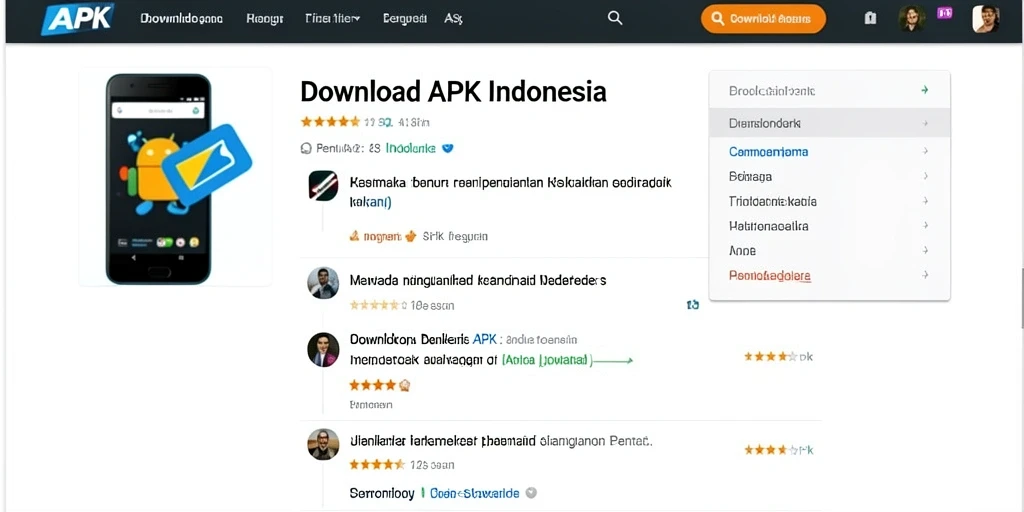Click the orange icon before "Sirik fregucin"
The height and width of the screenshot is (512, 1024).
coord(411,236)
